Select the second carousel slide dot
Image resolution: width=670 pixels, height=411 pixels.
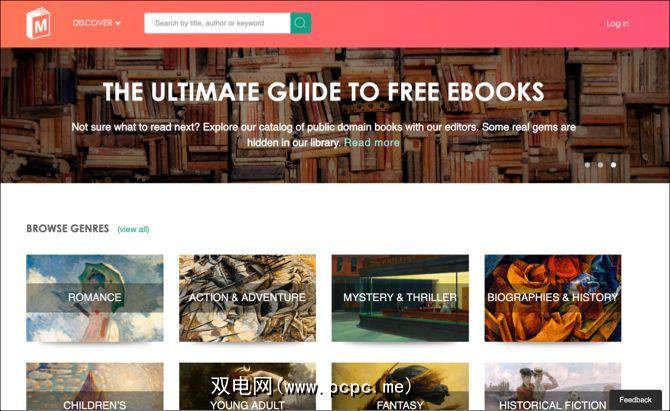(600, 165)
